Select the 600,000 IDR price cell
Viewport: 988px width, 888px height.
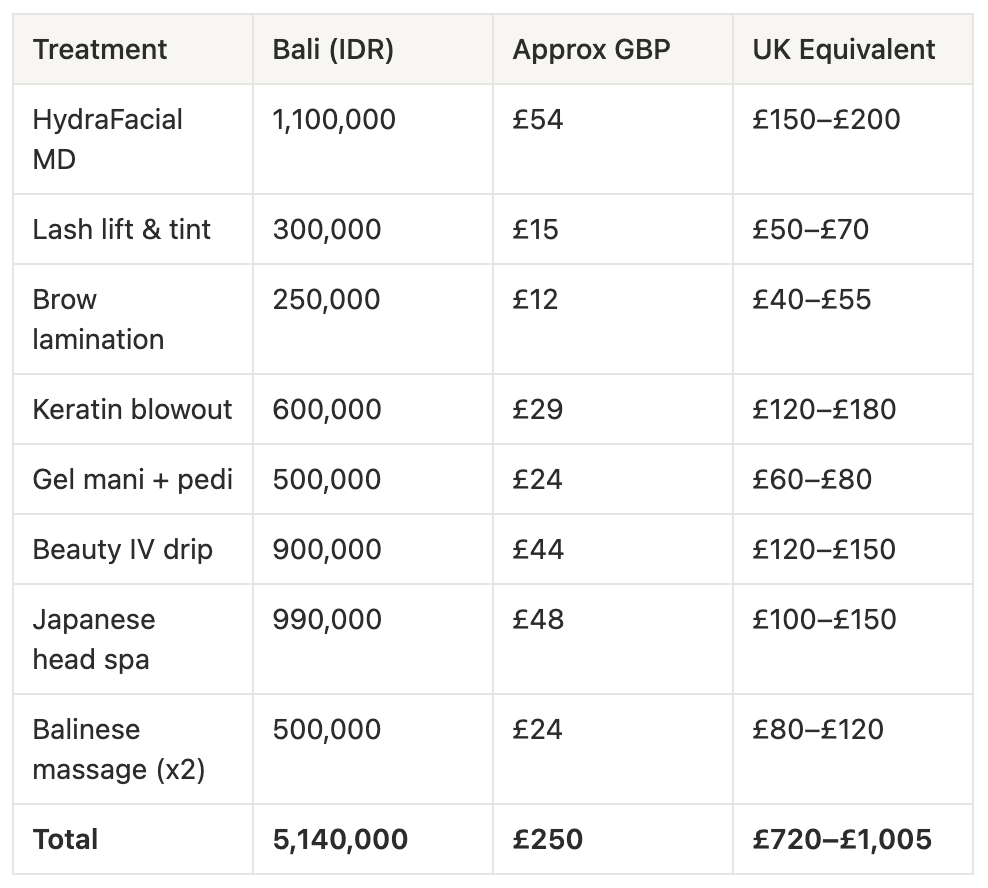pyautogui.click(x=373, y=409)
